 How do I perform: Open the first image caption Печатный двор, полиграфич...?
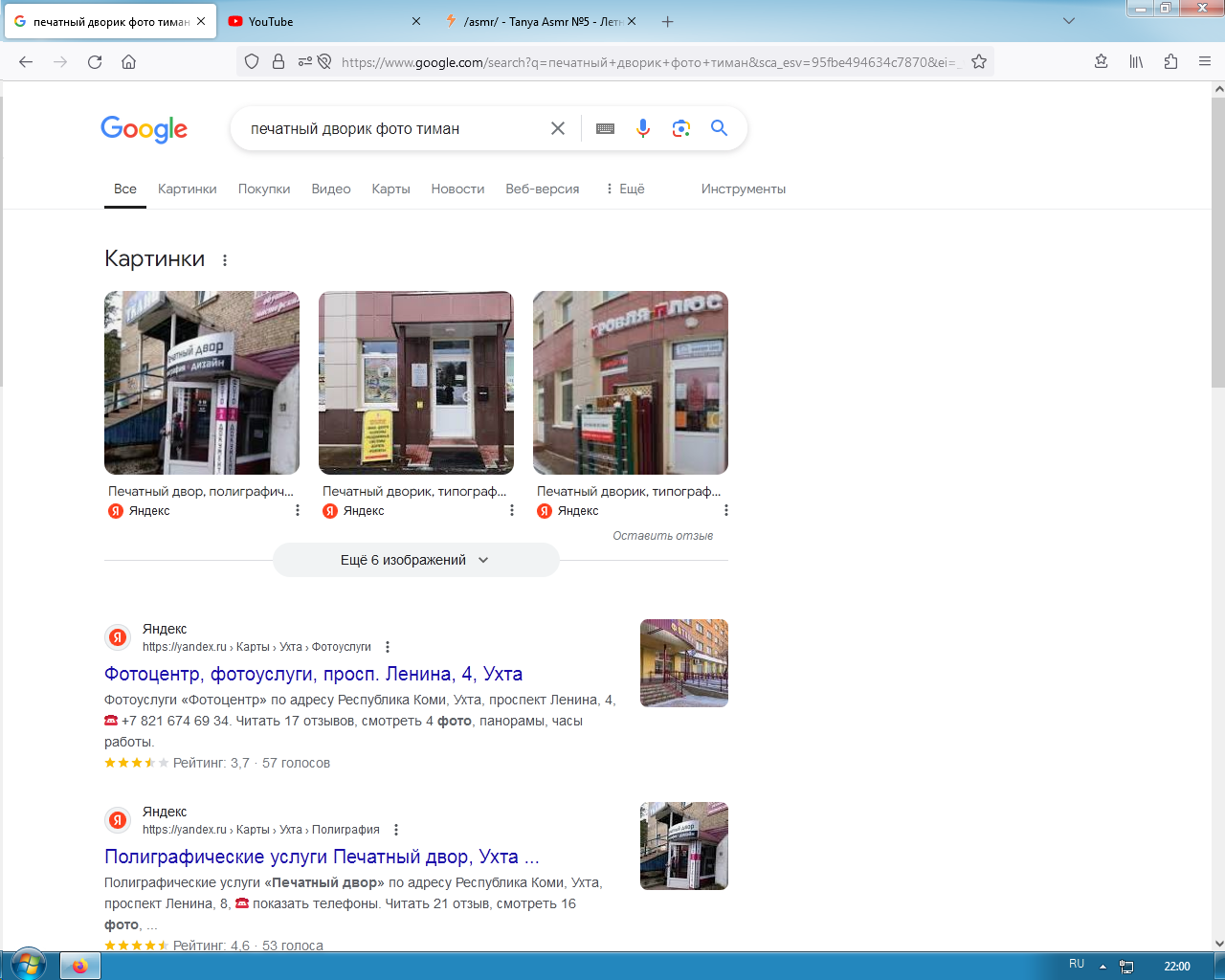pos(201,491)
